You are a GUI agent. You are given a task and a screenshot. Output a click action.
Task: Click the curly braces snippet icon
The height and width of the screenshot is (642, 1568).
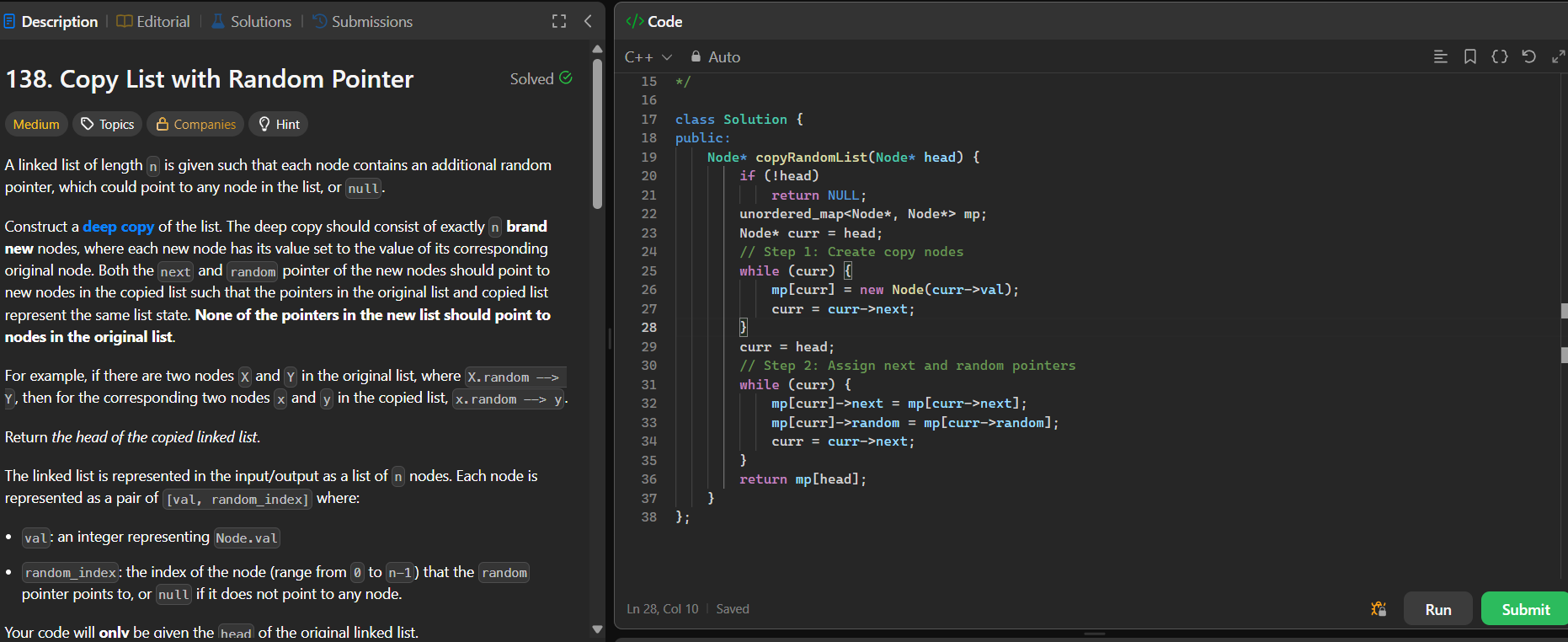1499,56
